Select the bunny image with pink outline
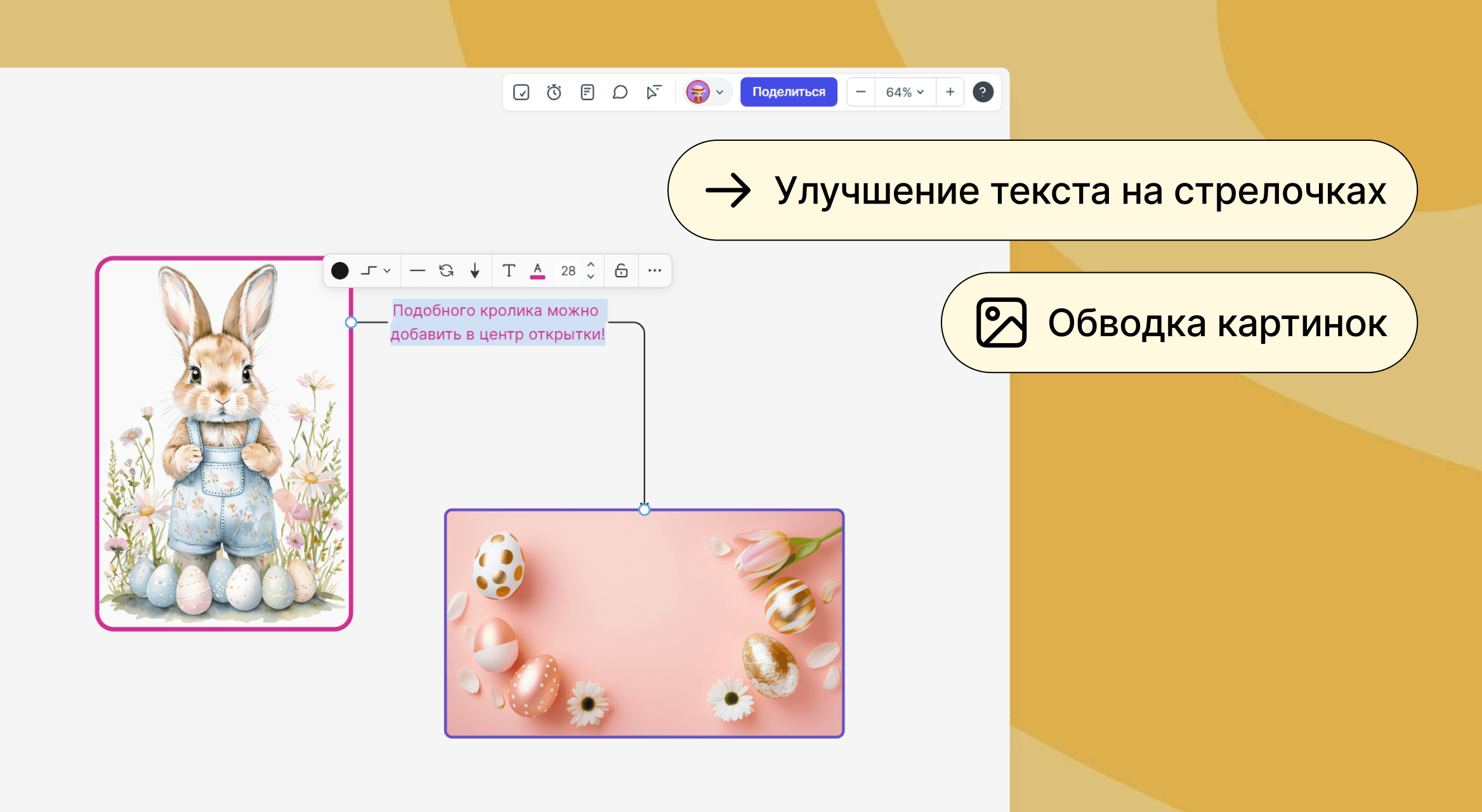The image size is (1482, 812). coord(223,443)
